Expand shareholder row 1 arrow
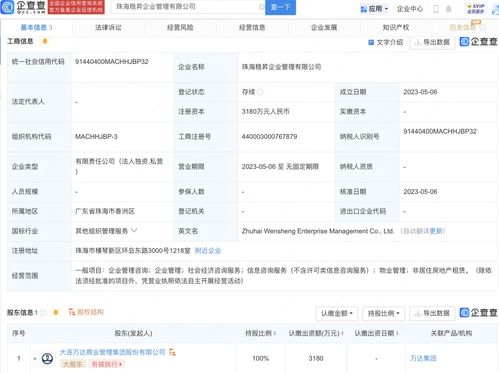499x373 pixels. (x=35, y=359)
